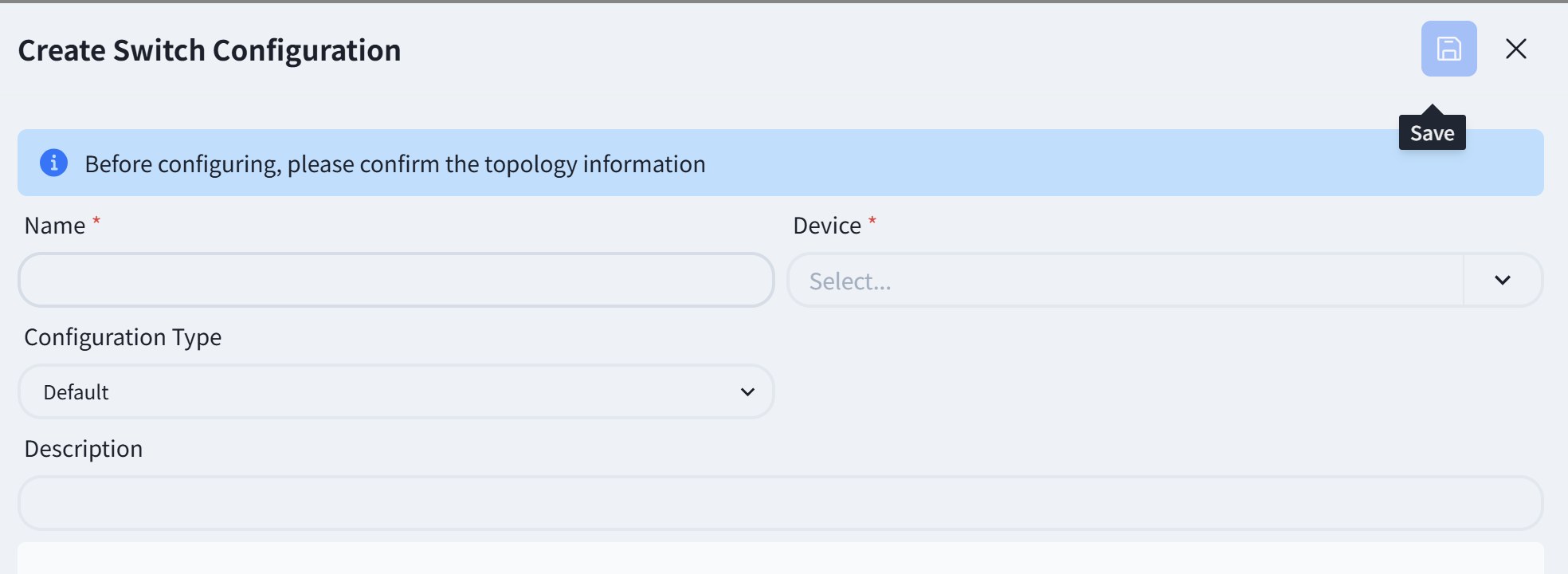Click the Description label
Viewport: 1568px width, 574px height.
(84, 449)
